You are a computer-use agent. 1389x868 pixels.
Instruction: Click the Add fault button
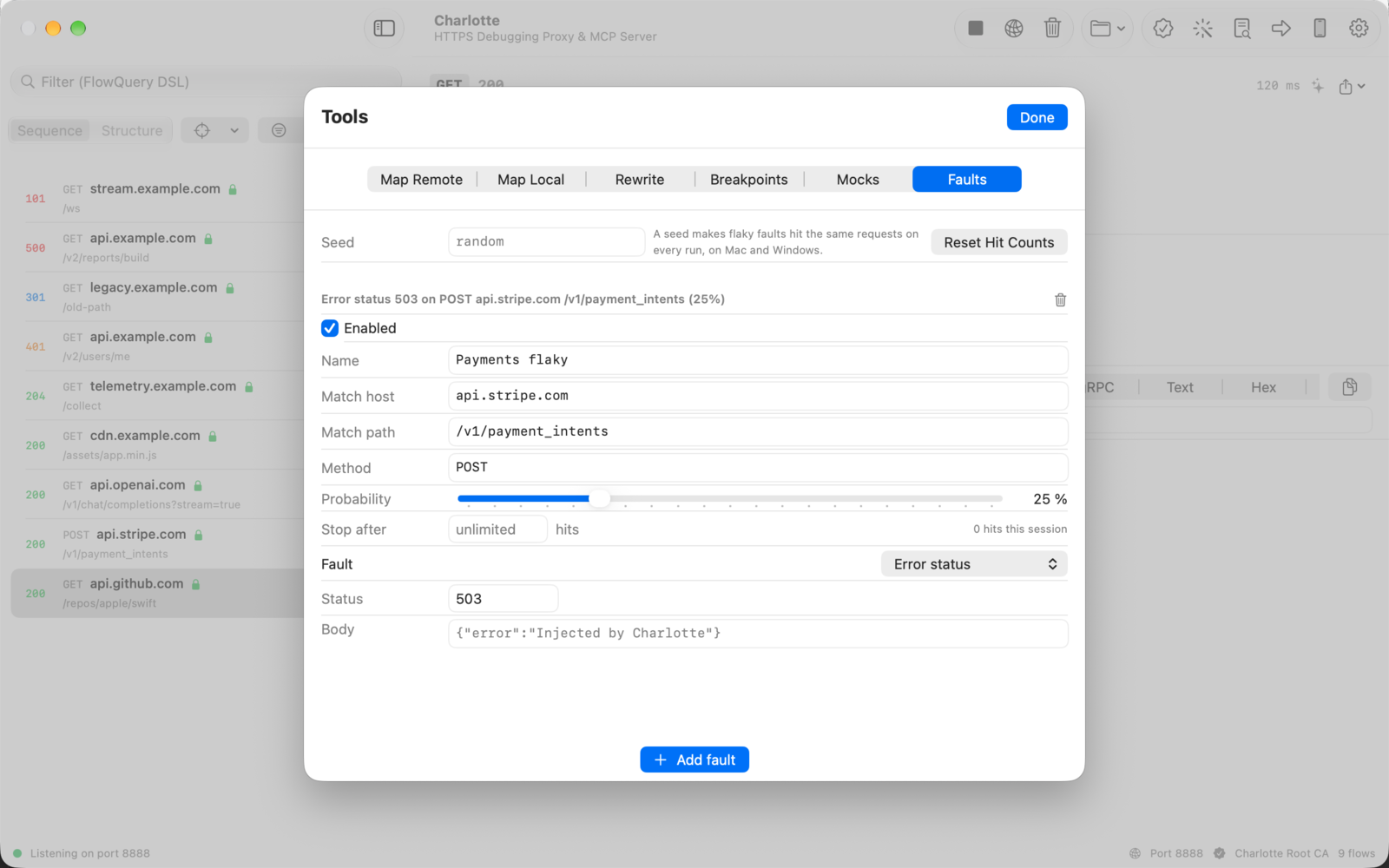coord(694,759)
